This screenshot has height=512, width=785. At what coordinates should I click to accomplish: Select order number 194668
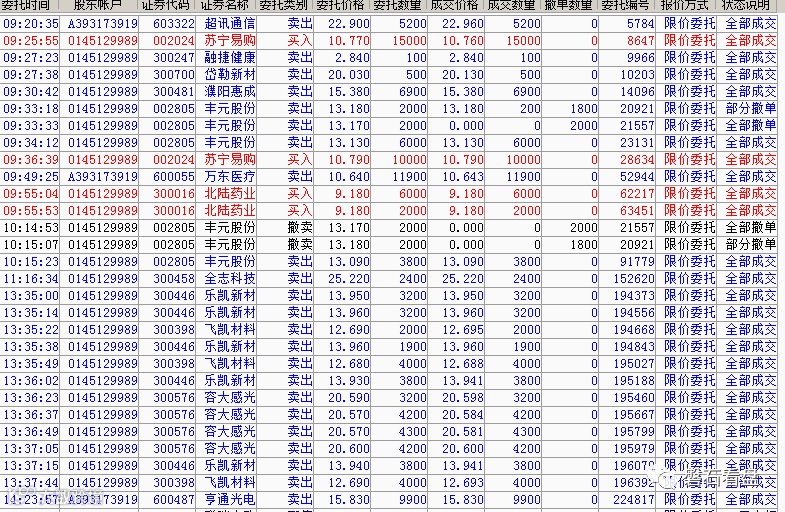(x=634, y=330)
